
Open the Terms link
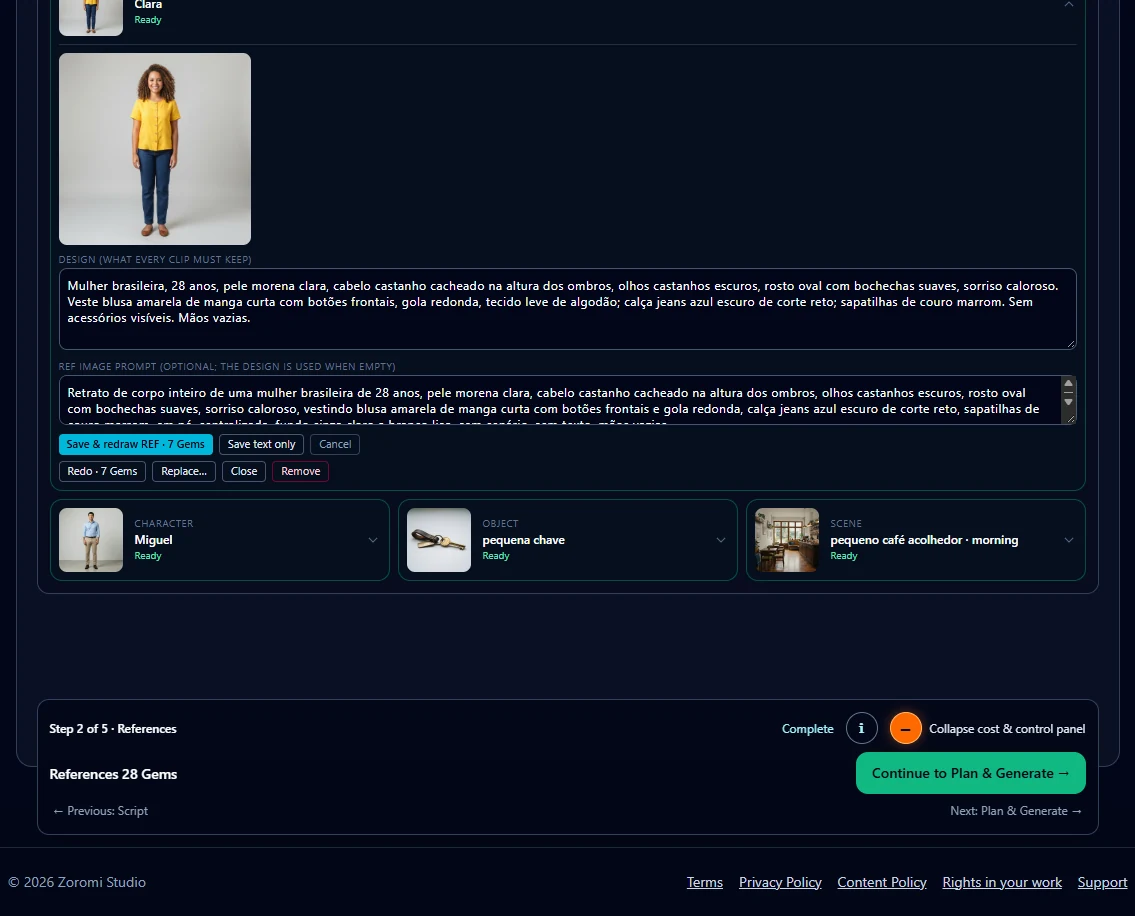(x=705, y=883)
